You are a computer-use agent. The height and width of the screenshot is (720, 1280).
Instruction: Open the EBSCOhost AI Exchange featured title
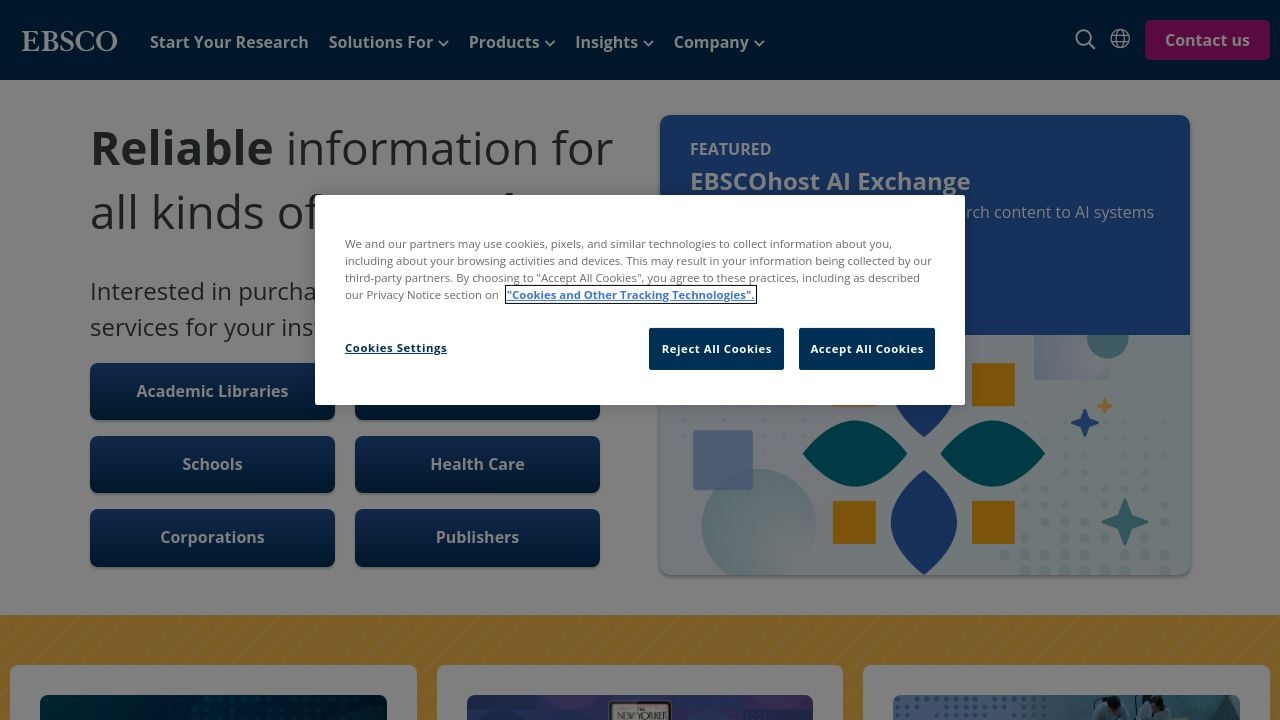point(830,181)
